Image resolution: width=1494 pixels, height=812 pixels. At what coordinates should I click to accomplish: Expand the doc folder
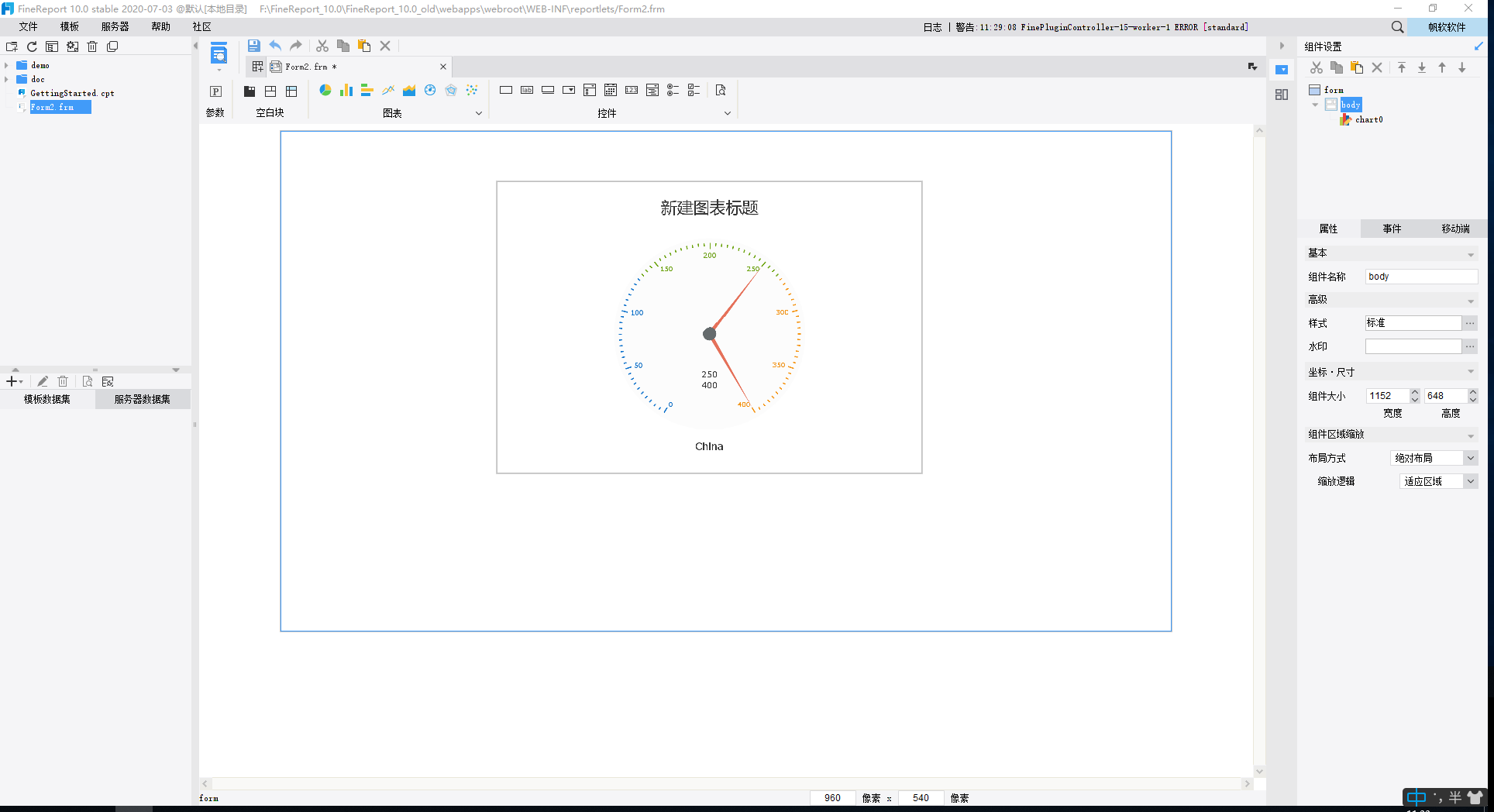coord(6,79)
